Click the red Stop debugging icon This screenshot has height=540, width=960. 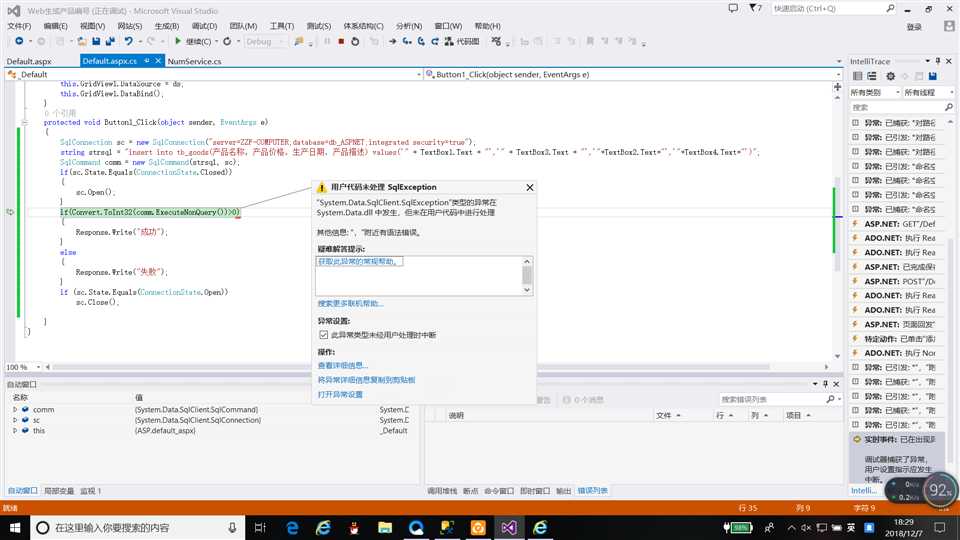[341, 41]
